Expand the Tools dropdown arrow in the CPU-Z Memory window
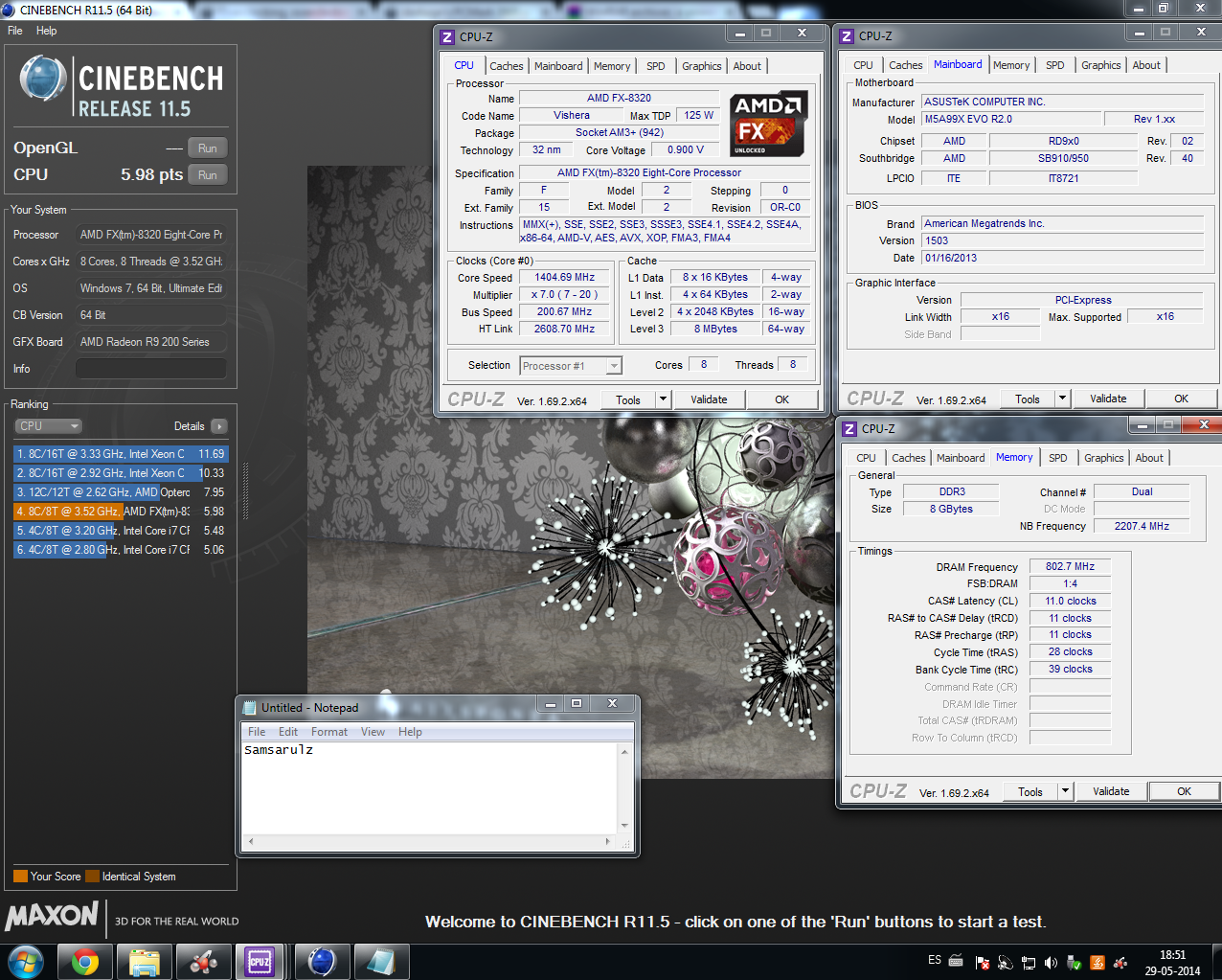This screenshot has width=1222, height=980. click(x=1065, y=791)
